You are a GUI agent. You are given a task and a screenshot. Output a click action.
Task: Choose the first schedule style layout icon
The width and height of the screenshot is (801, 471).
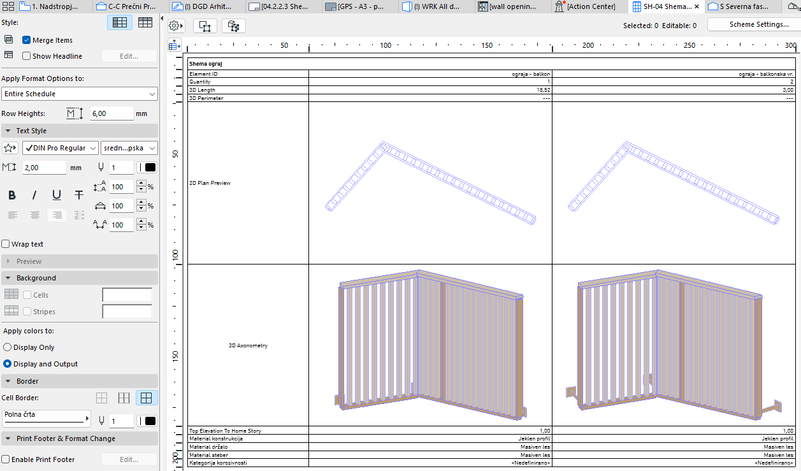click(x=119, y=22)
